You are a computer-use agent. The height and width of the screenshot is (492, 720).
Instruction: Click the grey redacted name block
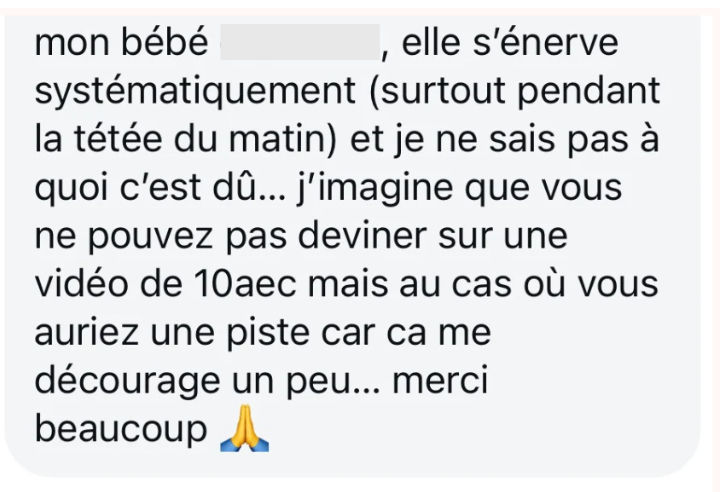pos(300,42)
